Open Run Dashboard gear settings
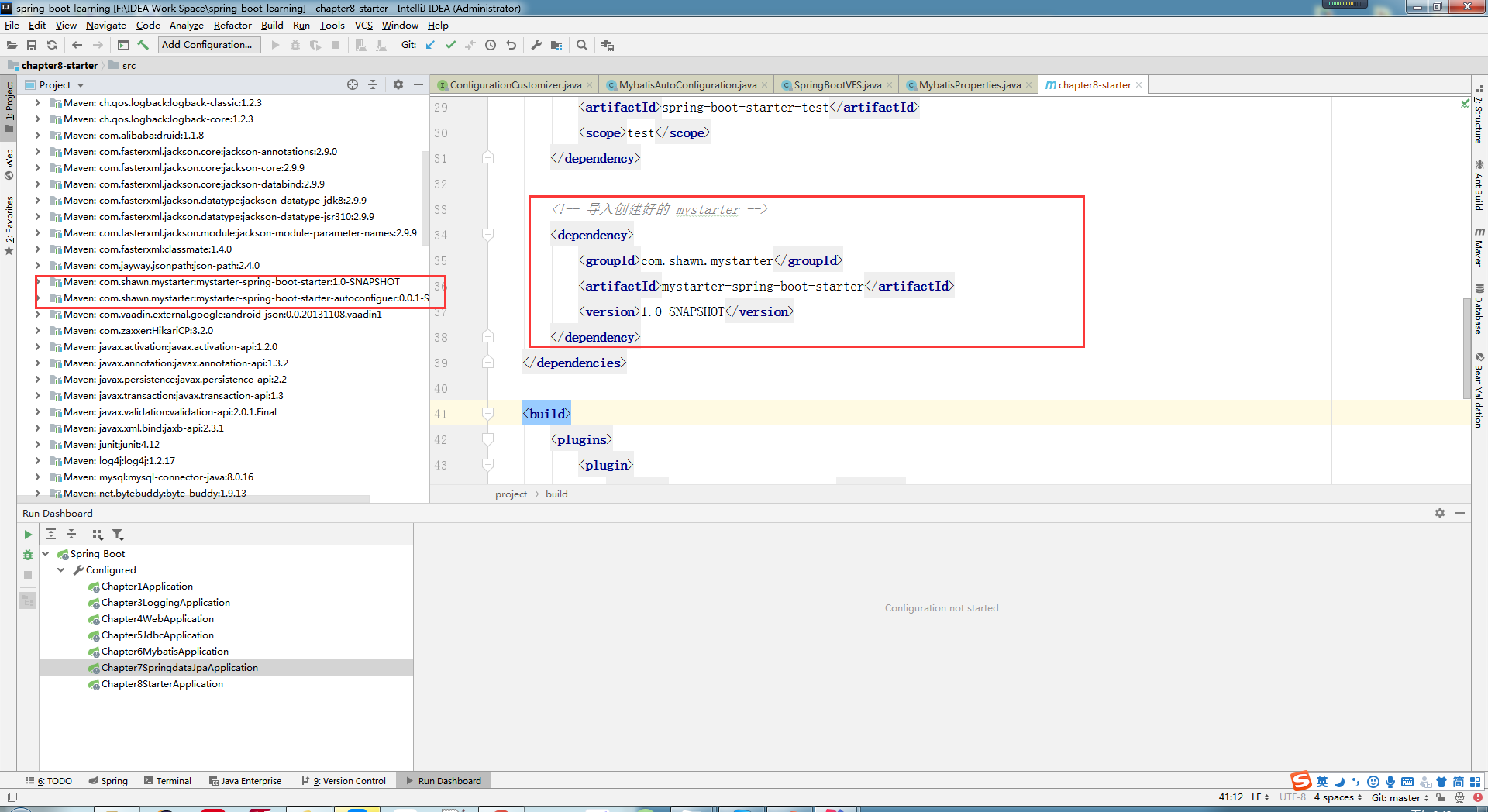The image size is (1488, 812). coord(1440,513)
